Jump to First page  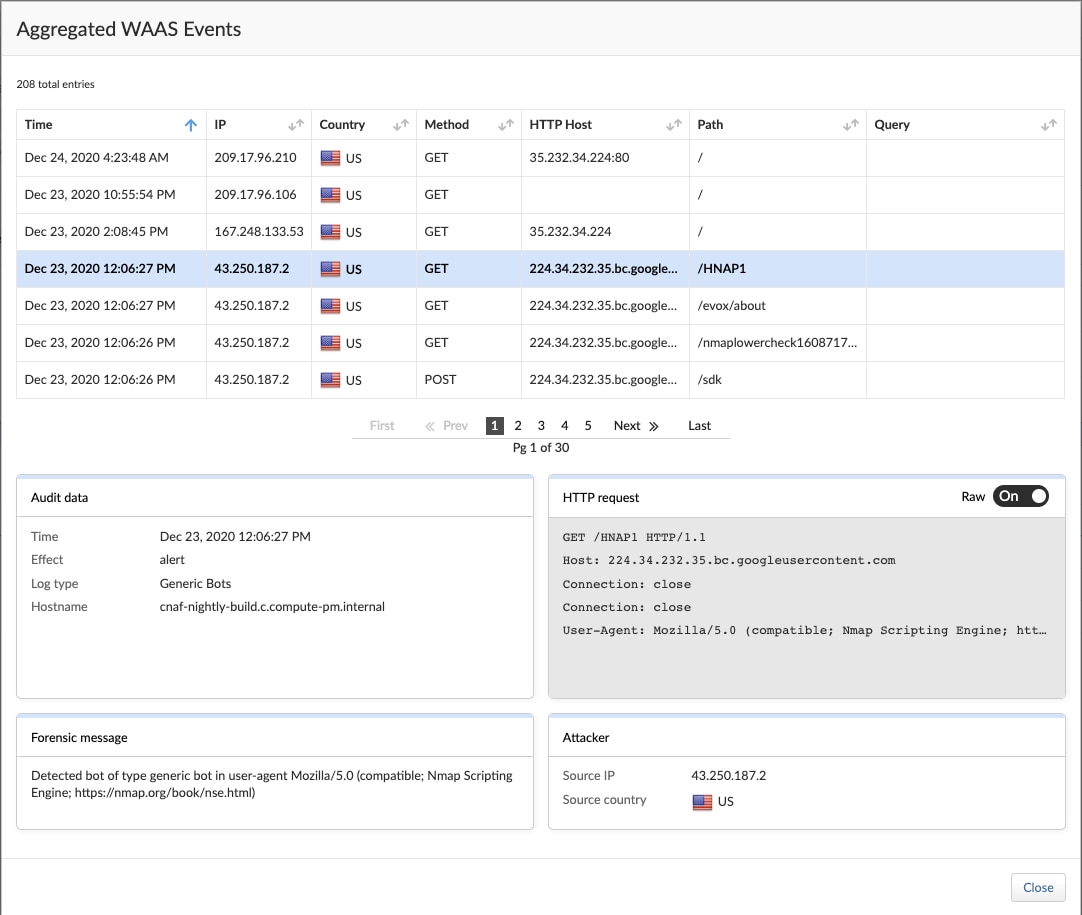382,426
